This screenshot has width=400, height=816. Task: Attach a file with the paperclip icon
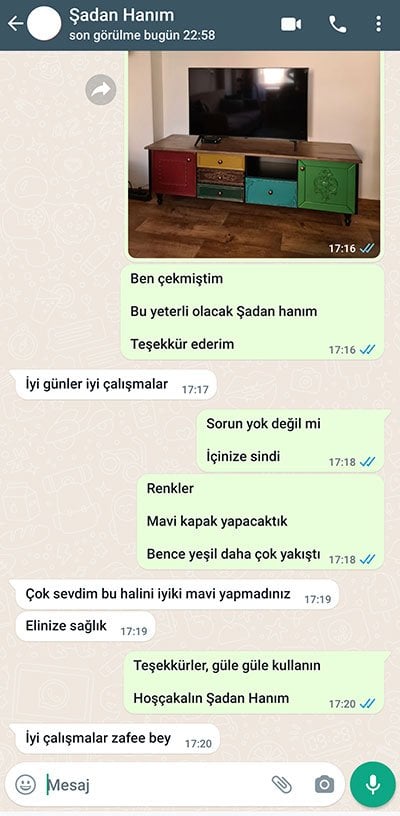(x=280, y=784)
